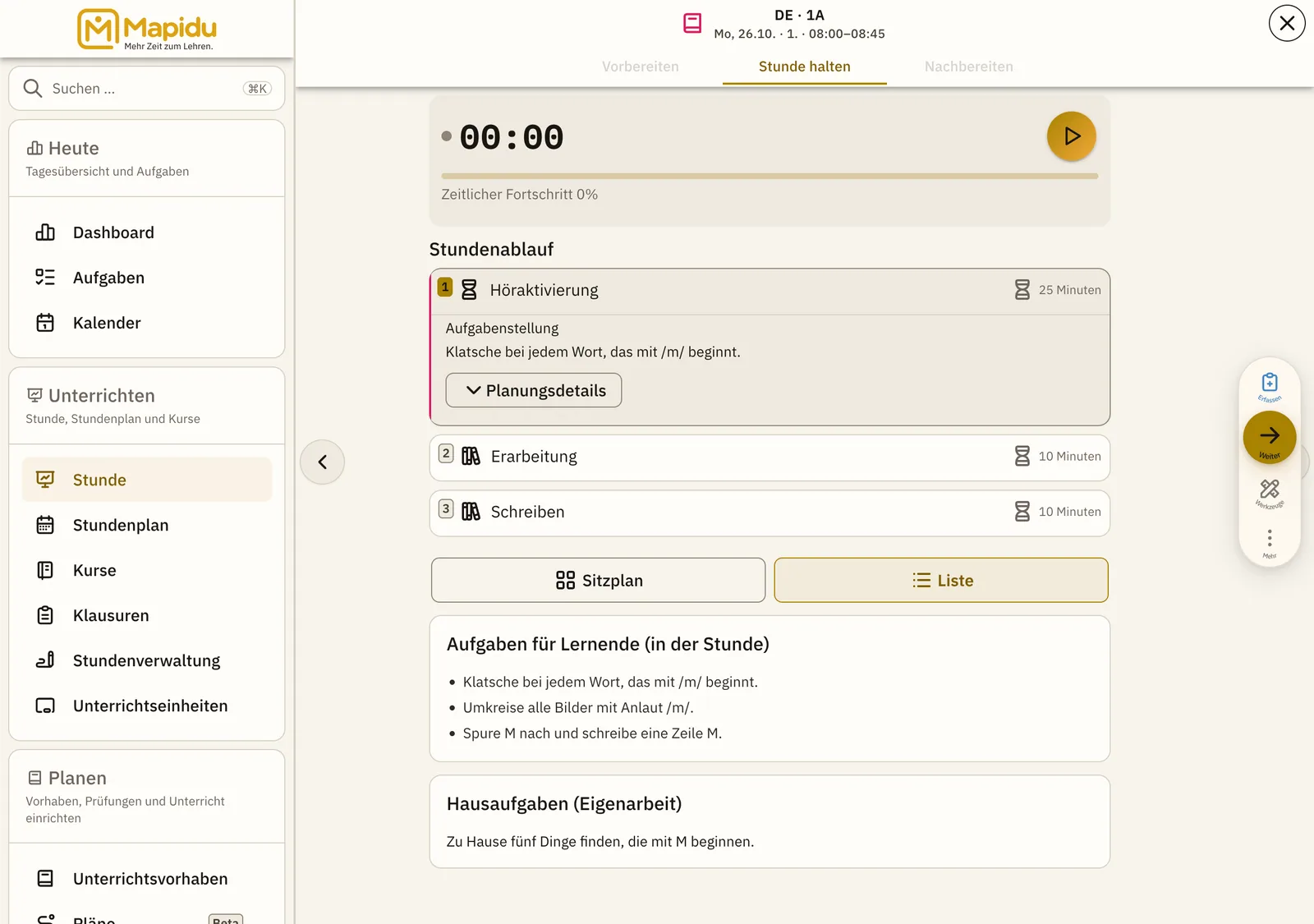The height and width of the screenshot is (924, 1314).
Task: Switch to the Vorbereiten tab
Action: click(641, 67)
